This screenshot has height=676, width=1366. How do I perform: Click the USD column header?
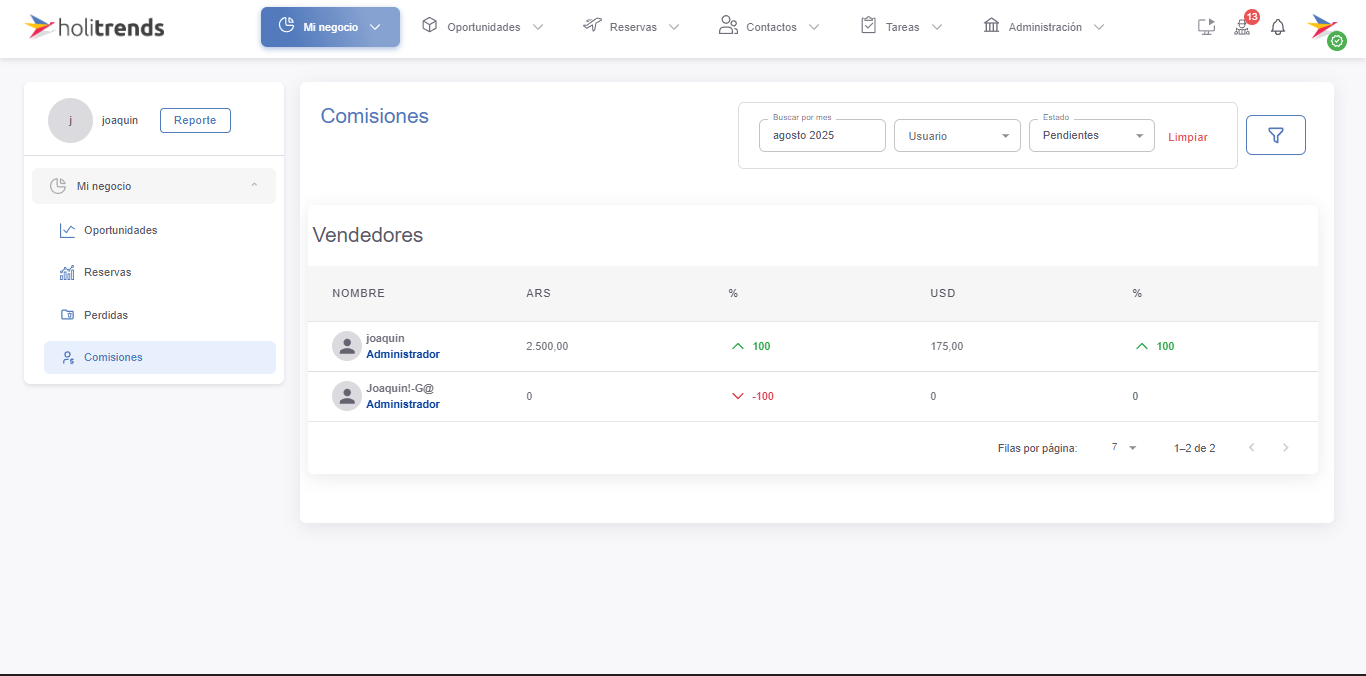click(943, 293)
